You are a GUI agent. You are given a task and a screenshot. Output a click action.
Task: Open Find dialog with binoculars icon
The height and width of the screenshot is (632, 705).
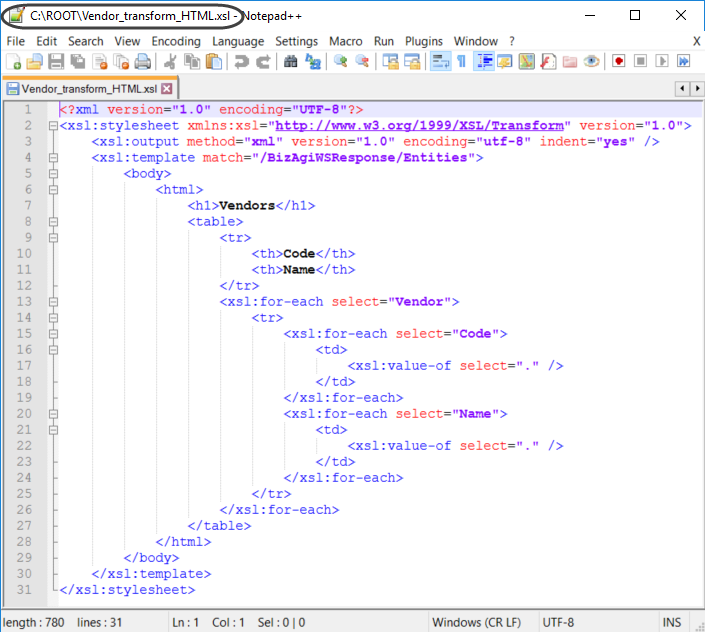tap(290, 62)
